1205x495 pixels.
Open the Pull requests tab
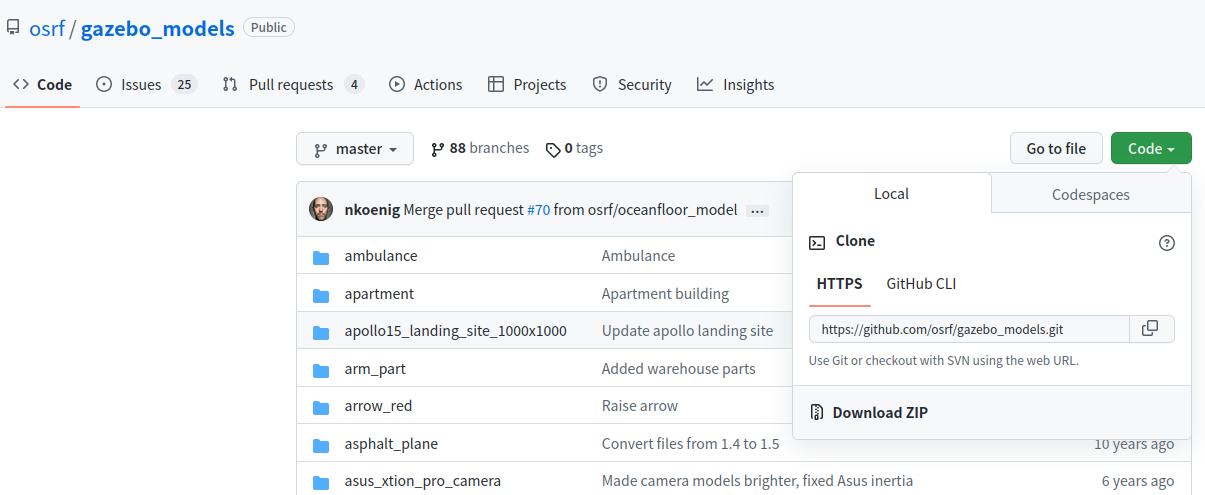pyautogui.click(x=292, y=85)
